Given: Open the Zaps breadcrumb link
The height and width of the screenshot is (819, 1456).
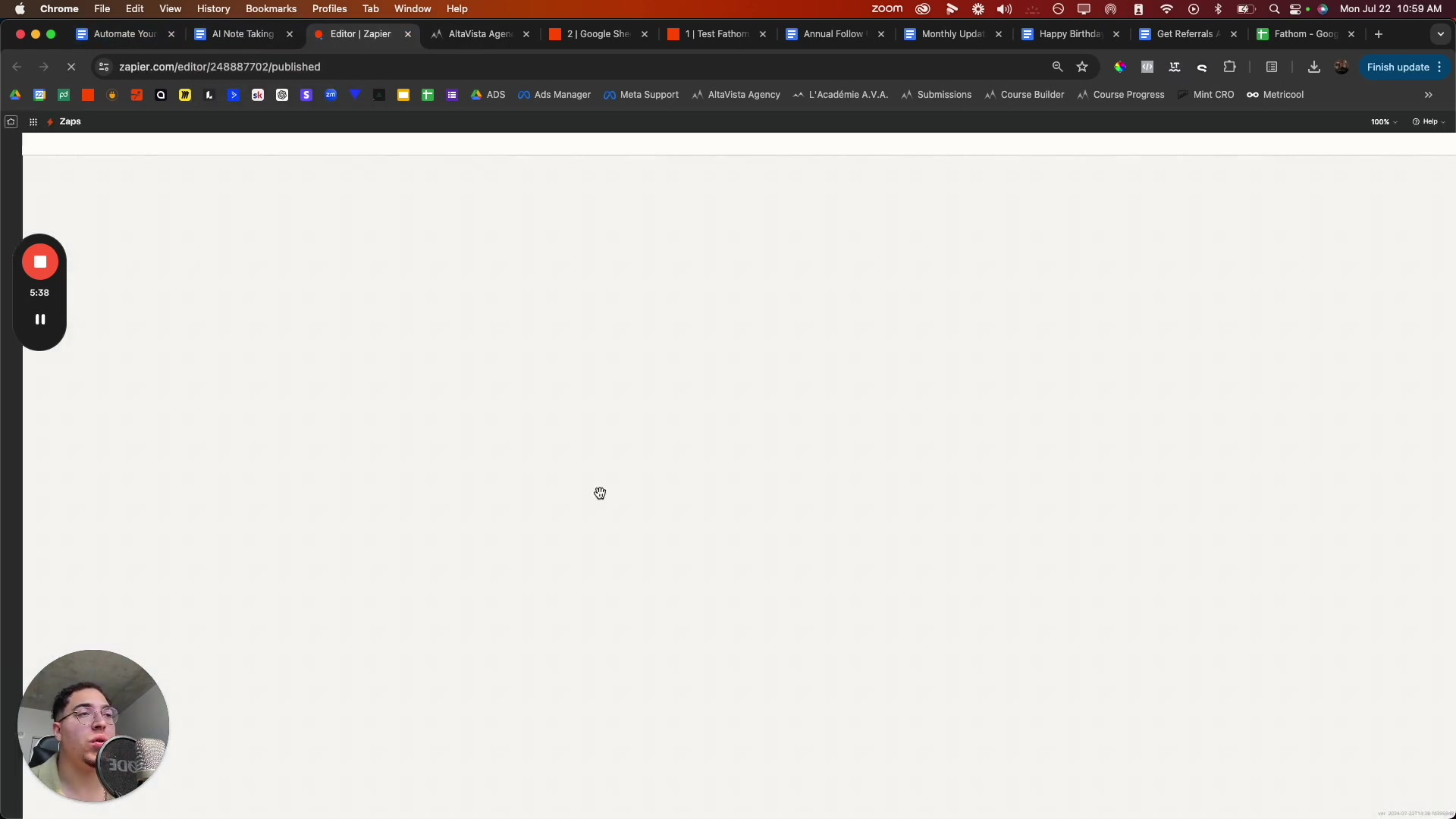Looking at the screenshot, I should pyautogui.click(x=70, y=121).
